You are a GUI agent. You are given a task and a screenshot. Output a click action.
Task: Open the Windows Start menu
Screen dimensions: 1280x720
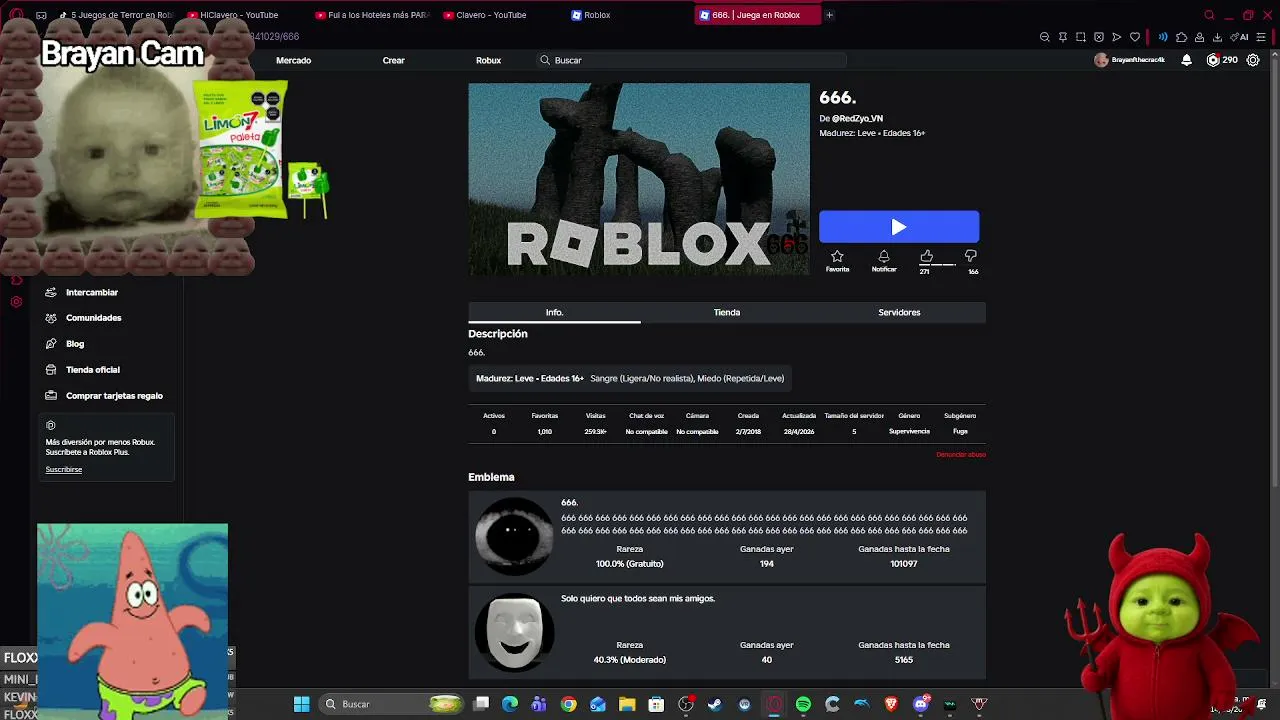coord(301,704)
